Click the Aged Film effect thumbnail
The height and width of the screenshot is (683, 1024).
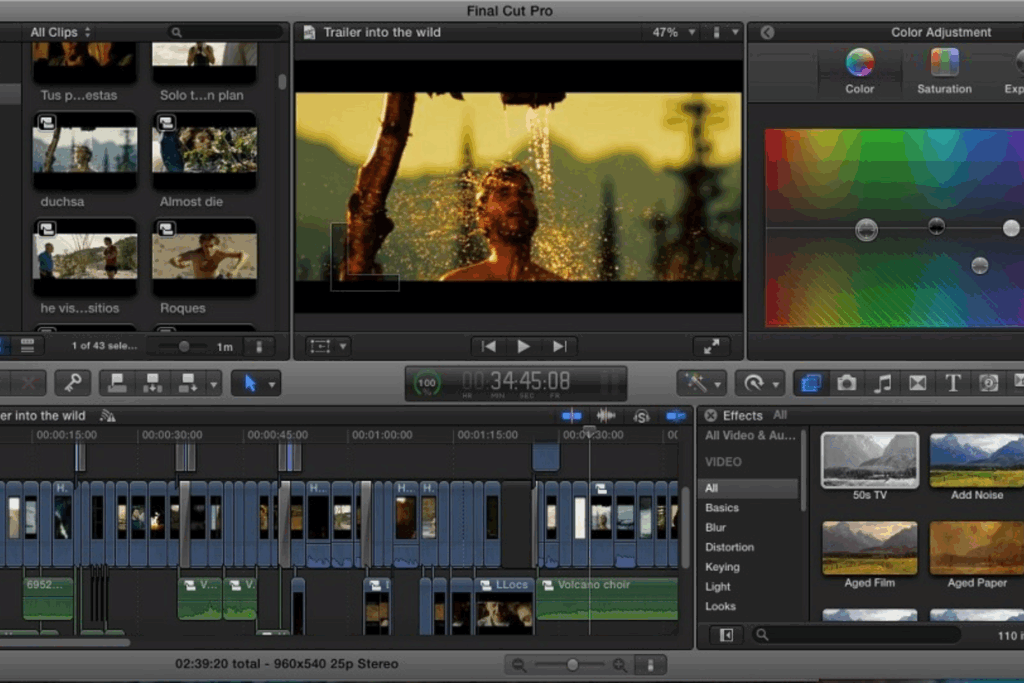(870, 548)
